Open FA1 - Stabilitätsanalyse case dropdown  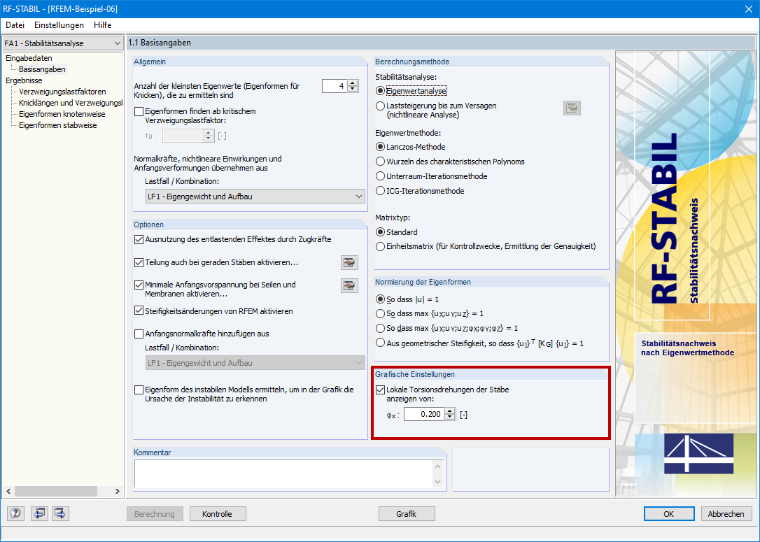click(63, 43)
